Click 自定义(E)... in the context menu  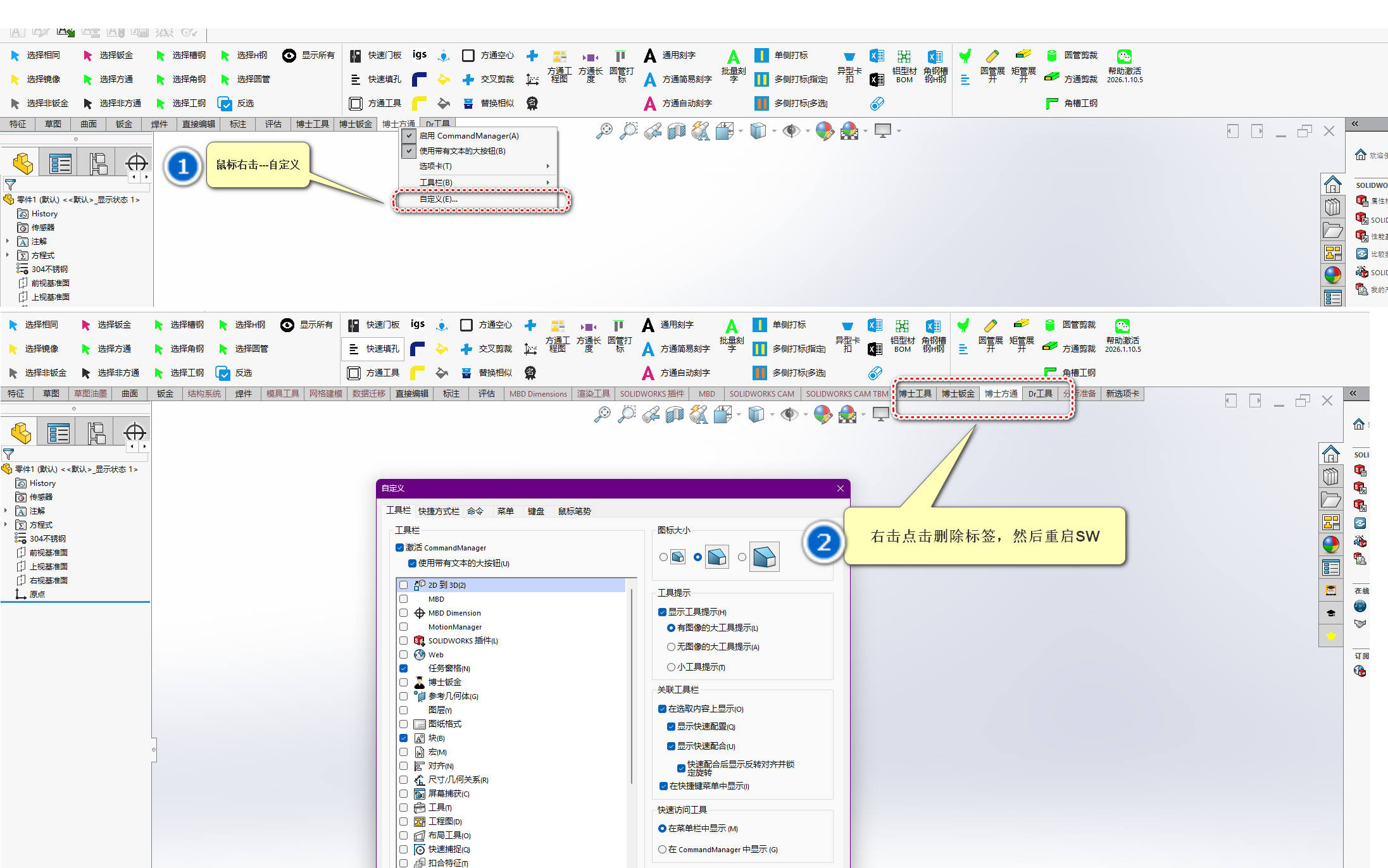(x=438, y=199)
